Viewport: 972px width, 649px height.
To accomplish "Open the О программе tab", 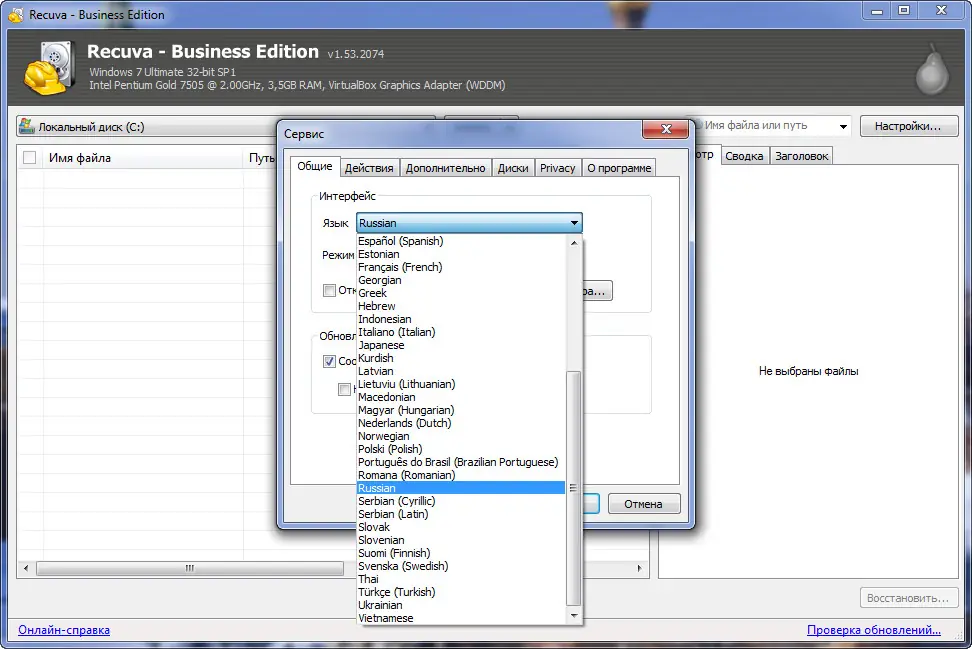I will [619, 168].
